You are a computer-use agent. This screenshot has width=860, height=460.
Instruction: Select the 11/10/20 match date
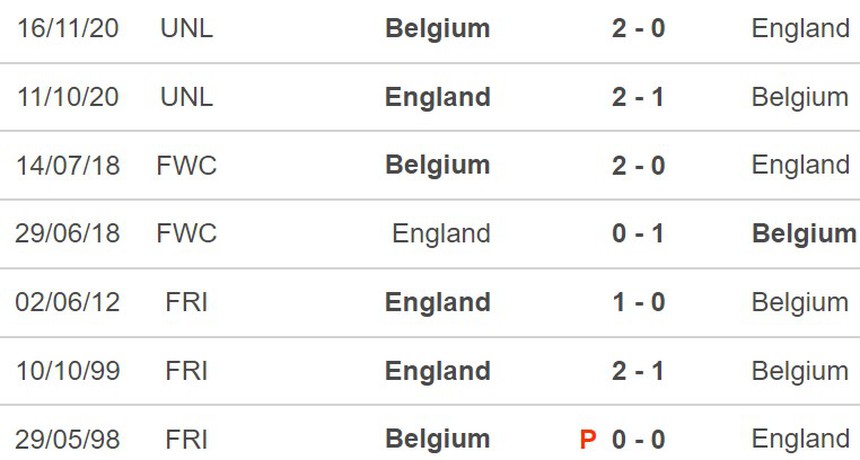pos(67,97)
